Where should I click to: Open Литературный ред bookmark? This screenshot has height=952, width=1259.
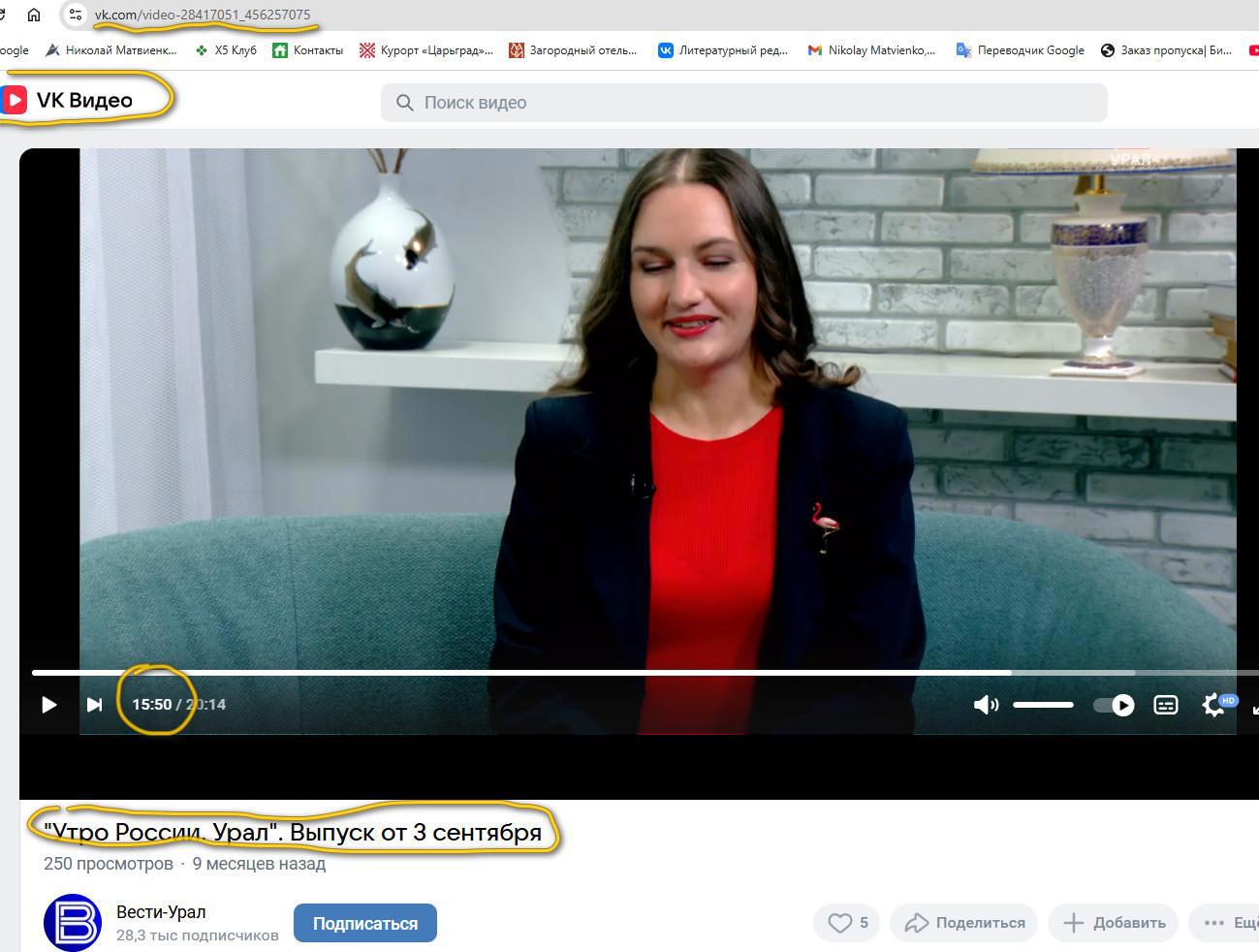[723, 50]
